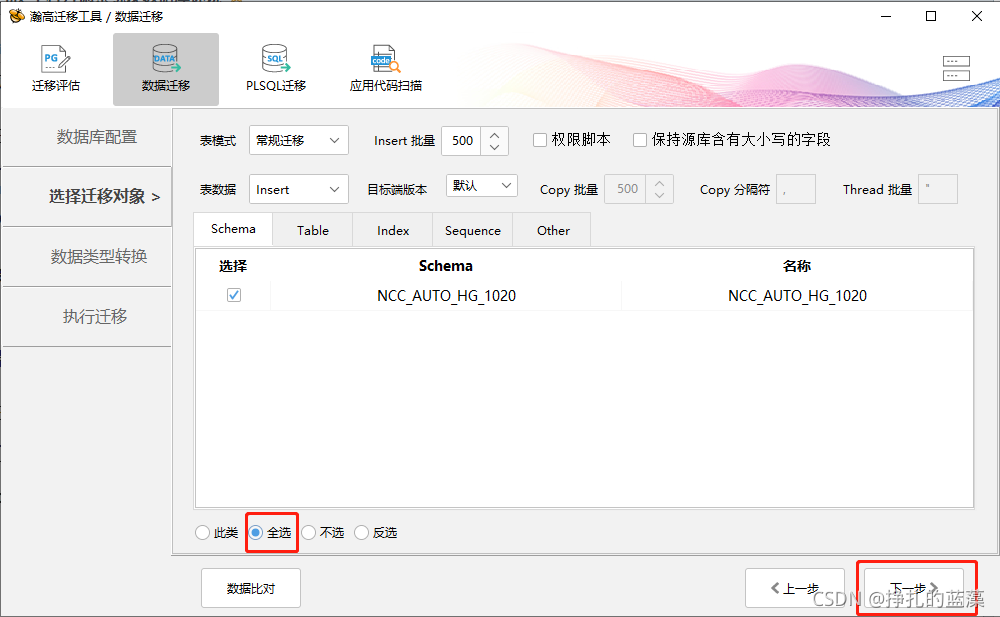Increase the Insert 批量 value with up arrow
This screenshot has width=1000, height=617.
coord(494,134)
